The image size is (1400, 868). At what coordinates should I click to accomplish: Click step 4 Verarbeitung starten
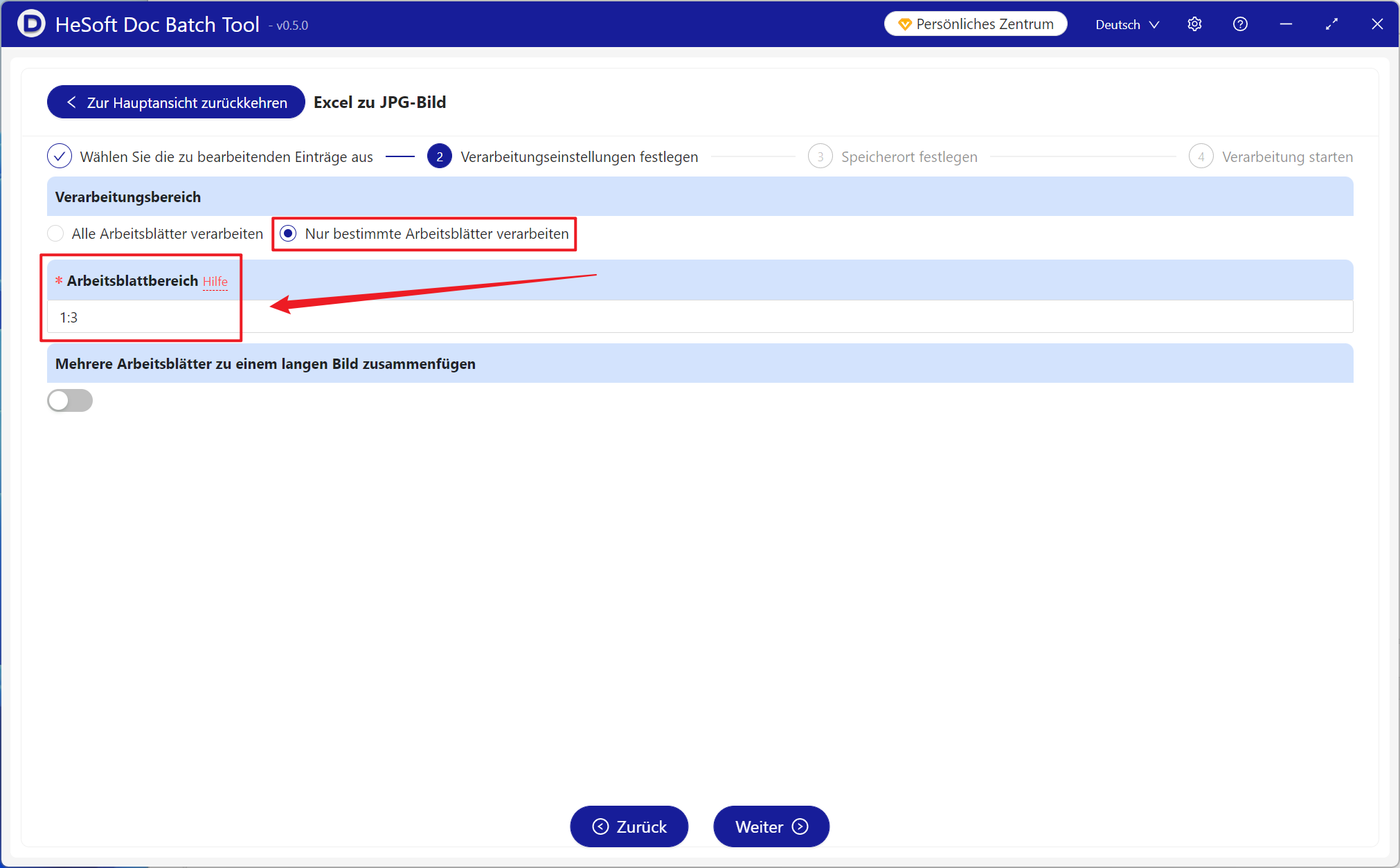[x=1271, y=157]
